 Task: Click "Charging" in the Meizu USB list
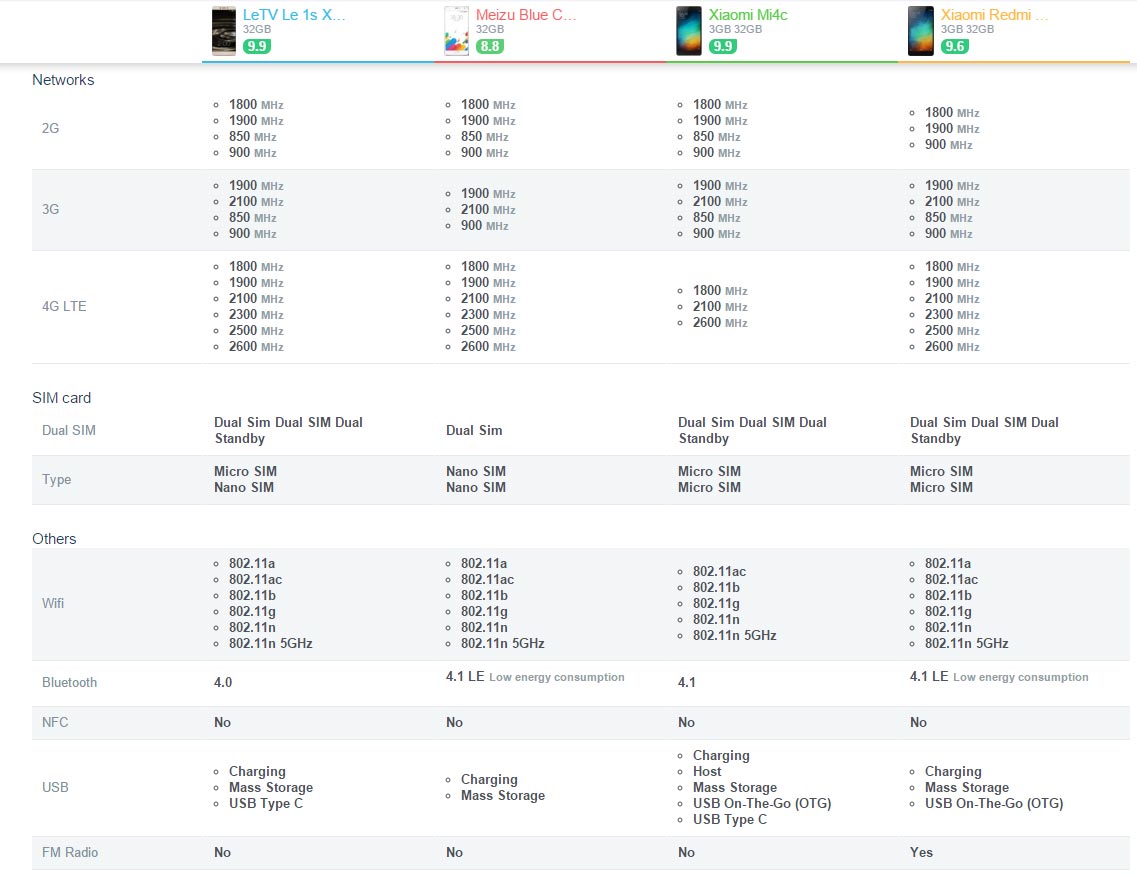(489, 779)
